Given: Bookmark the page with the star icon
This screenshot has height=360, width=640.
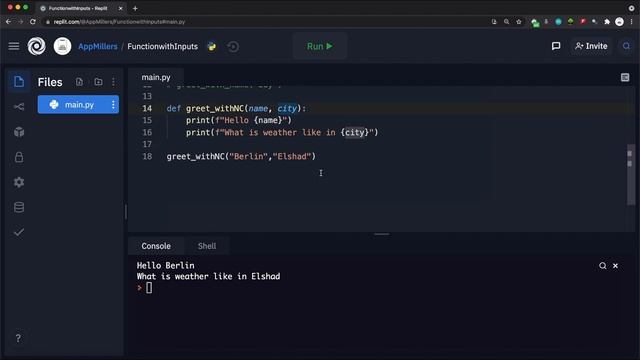Looking at the screenshot, I should (519, 22).
